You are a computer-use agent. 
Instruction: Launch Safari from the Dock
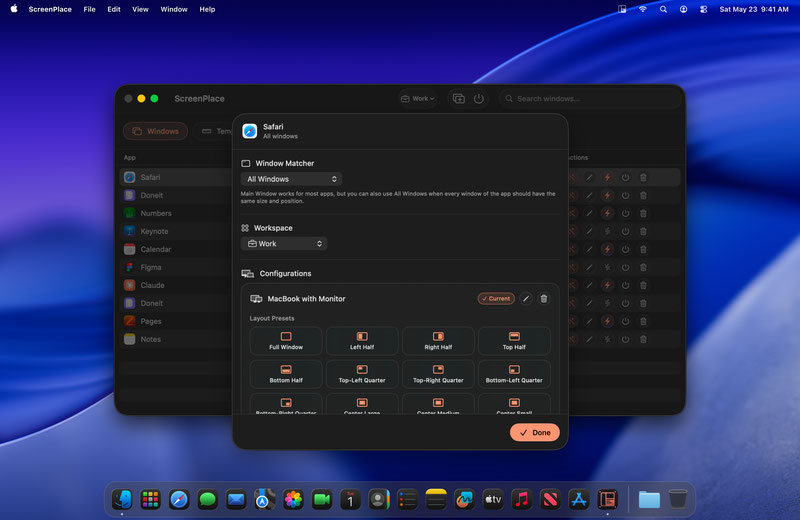(179, 499)
